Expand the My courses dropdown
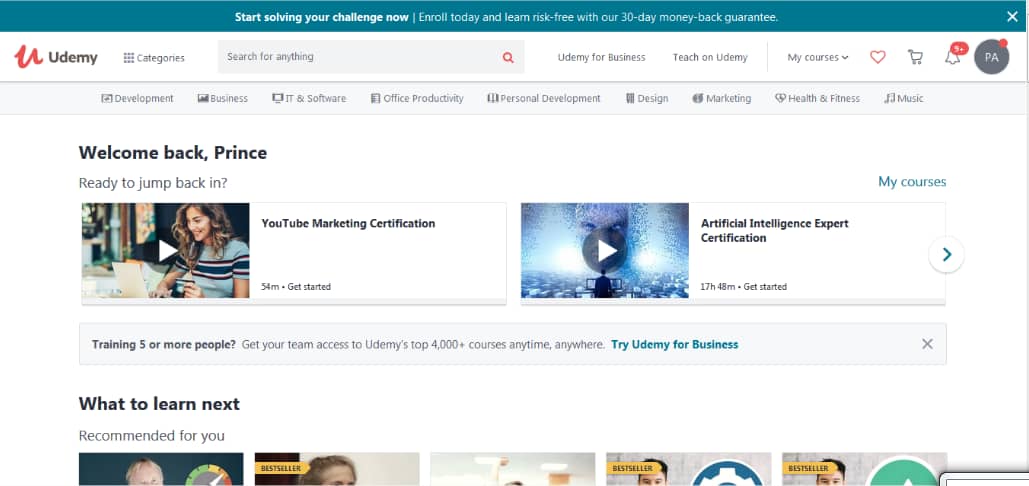Image resolution: width=1029 pixels, height=486 pixels. pyautogui.click(x=818, y=57)
